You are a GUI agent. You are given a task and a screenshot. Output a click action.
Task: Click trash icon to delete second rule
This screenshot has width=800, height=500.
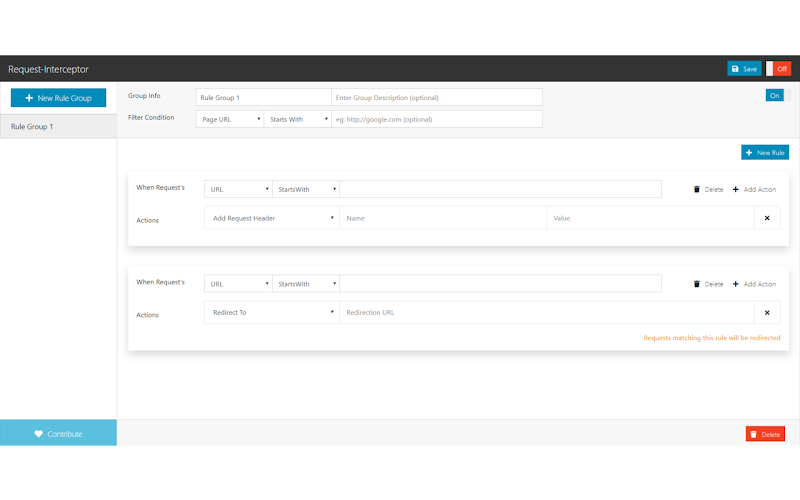(x=696, y=284)
